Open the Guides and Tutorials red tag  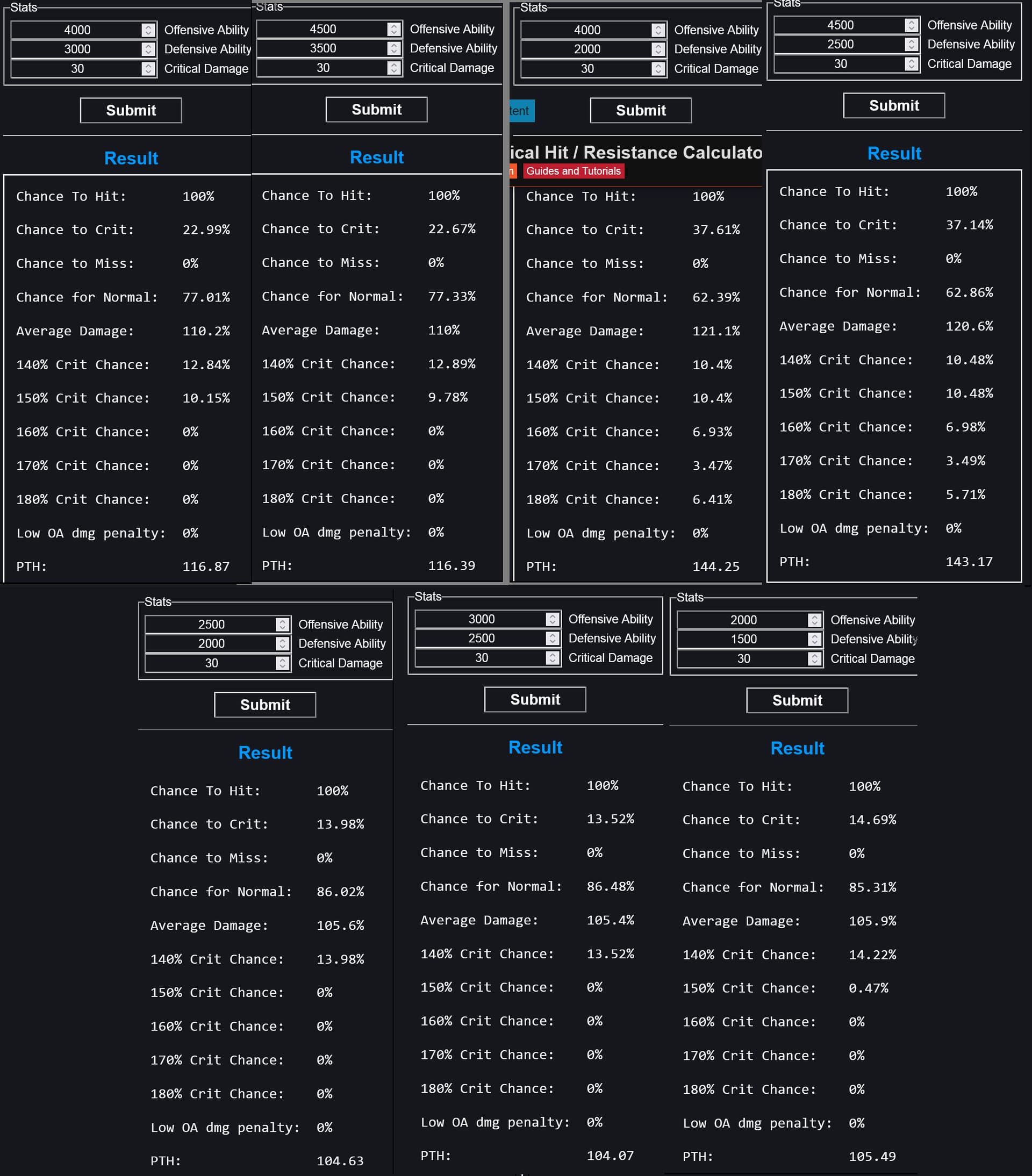(573, 171)
